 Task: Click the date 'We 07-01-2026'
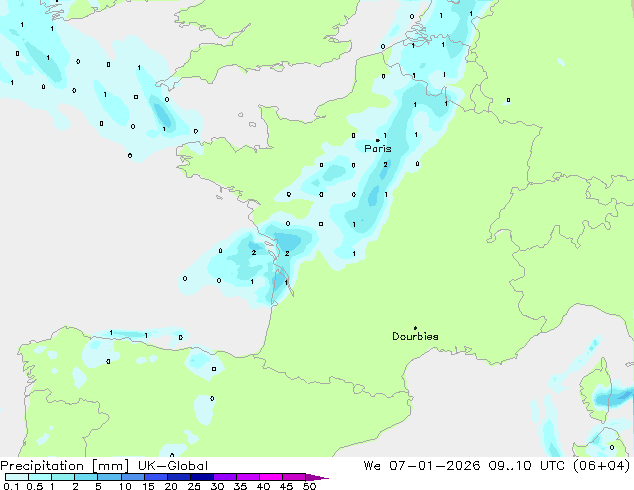click(422, 466)
